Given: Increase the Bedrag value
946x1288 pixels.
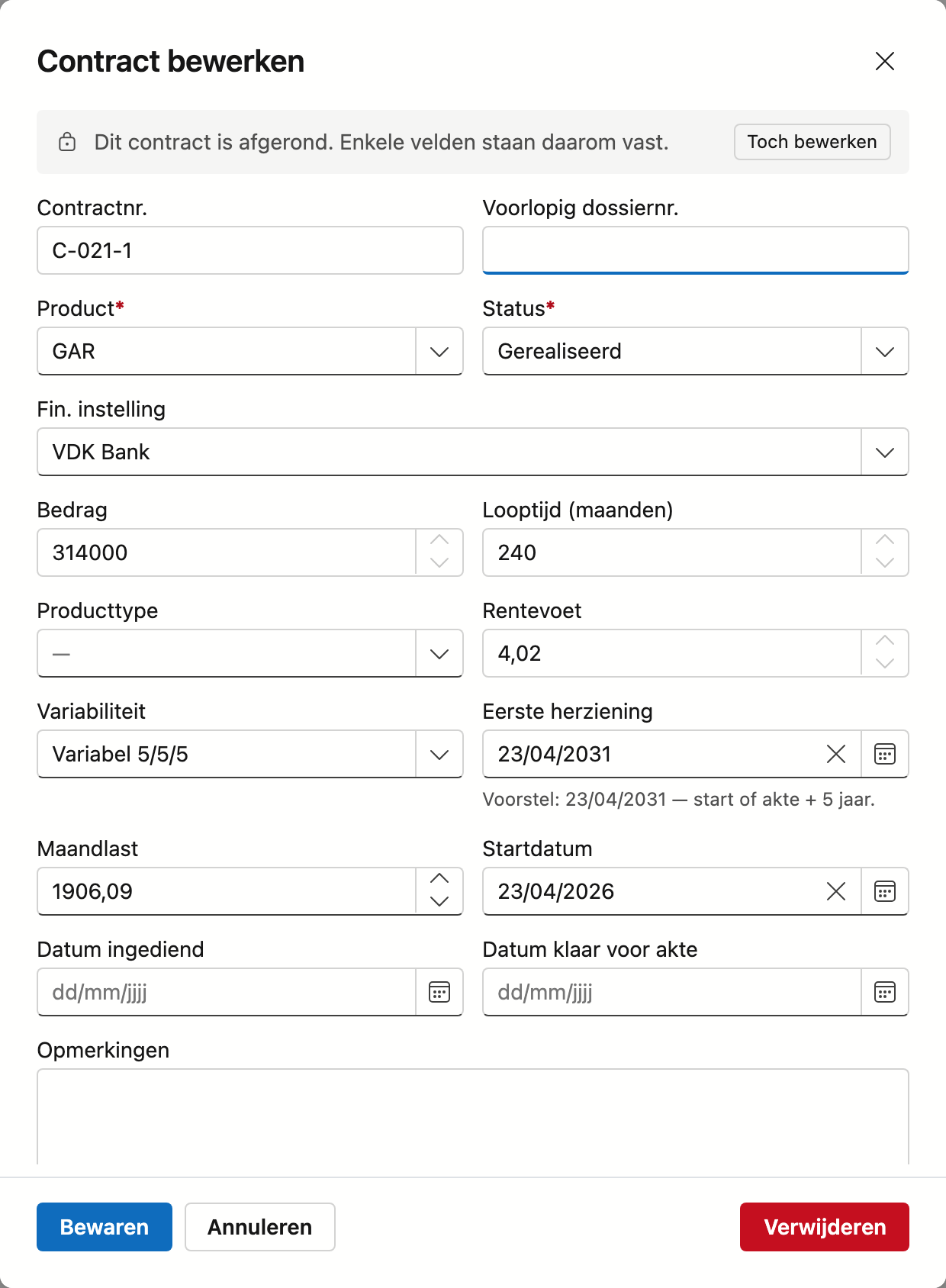Looking at the screenshot, I should [x=439, y=540].
